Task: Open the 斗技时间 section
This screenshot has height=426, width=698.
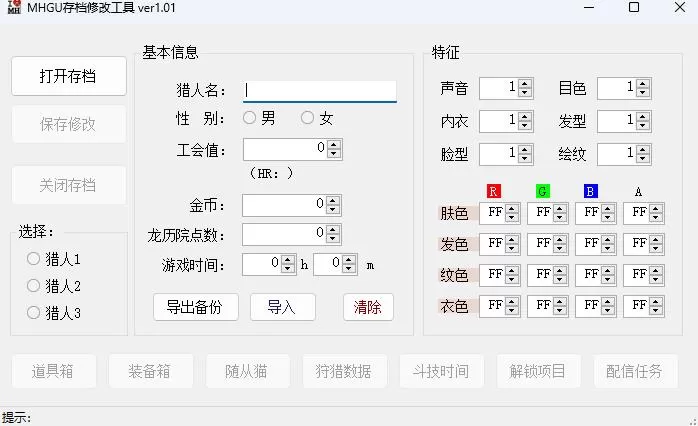Action: pyautogui.click(x=442, y=371)
